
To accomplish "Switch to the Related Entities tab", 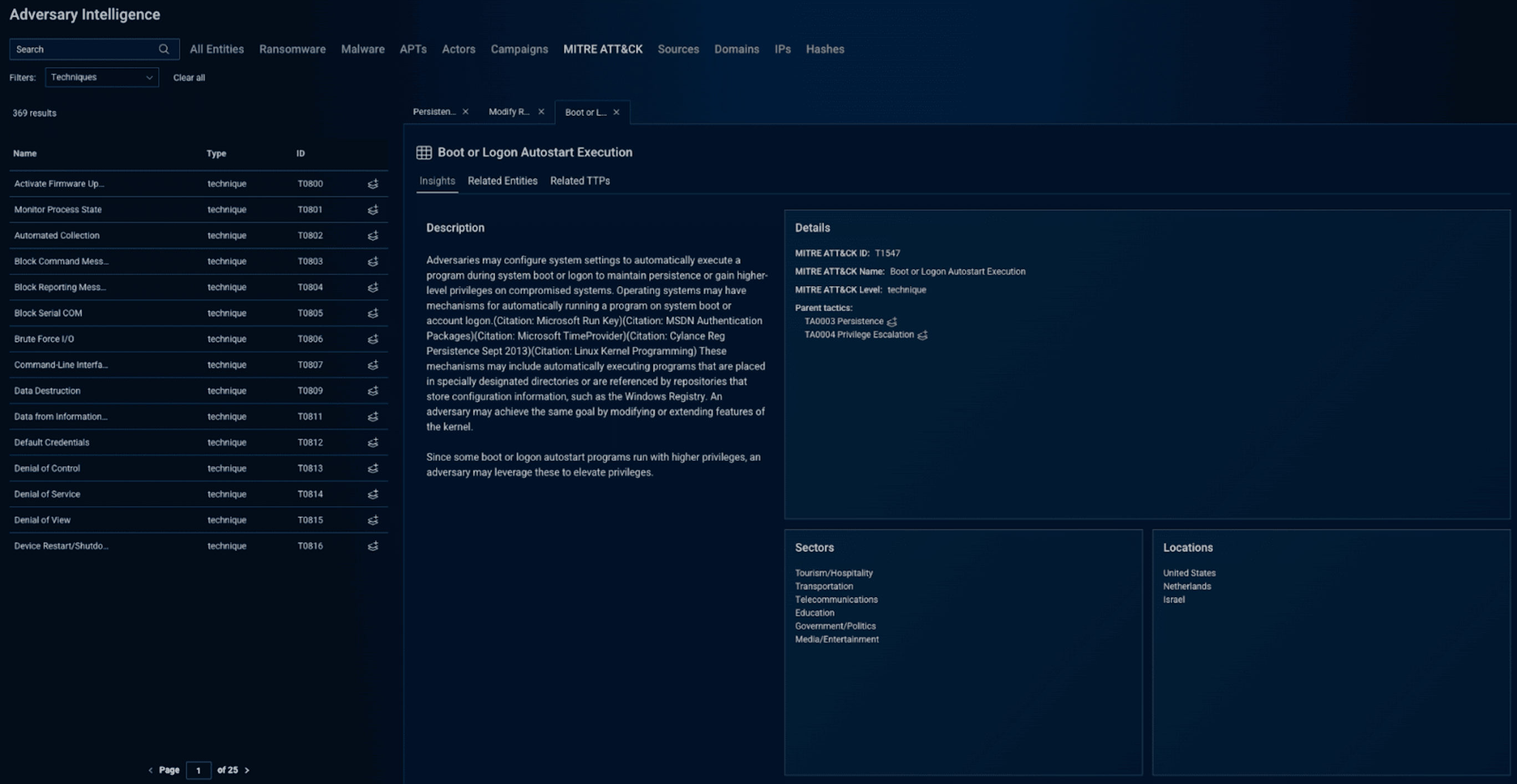I will tap(502, 181).
